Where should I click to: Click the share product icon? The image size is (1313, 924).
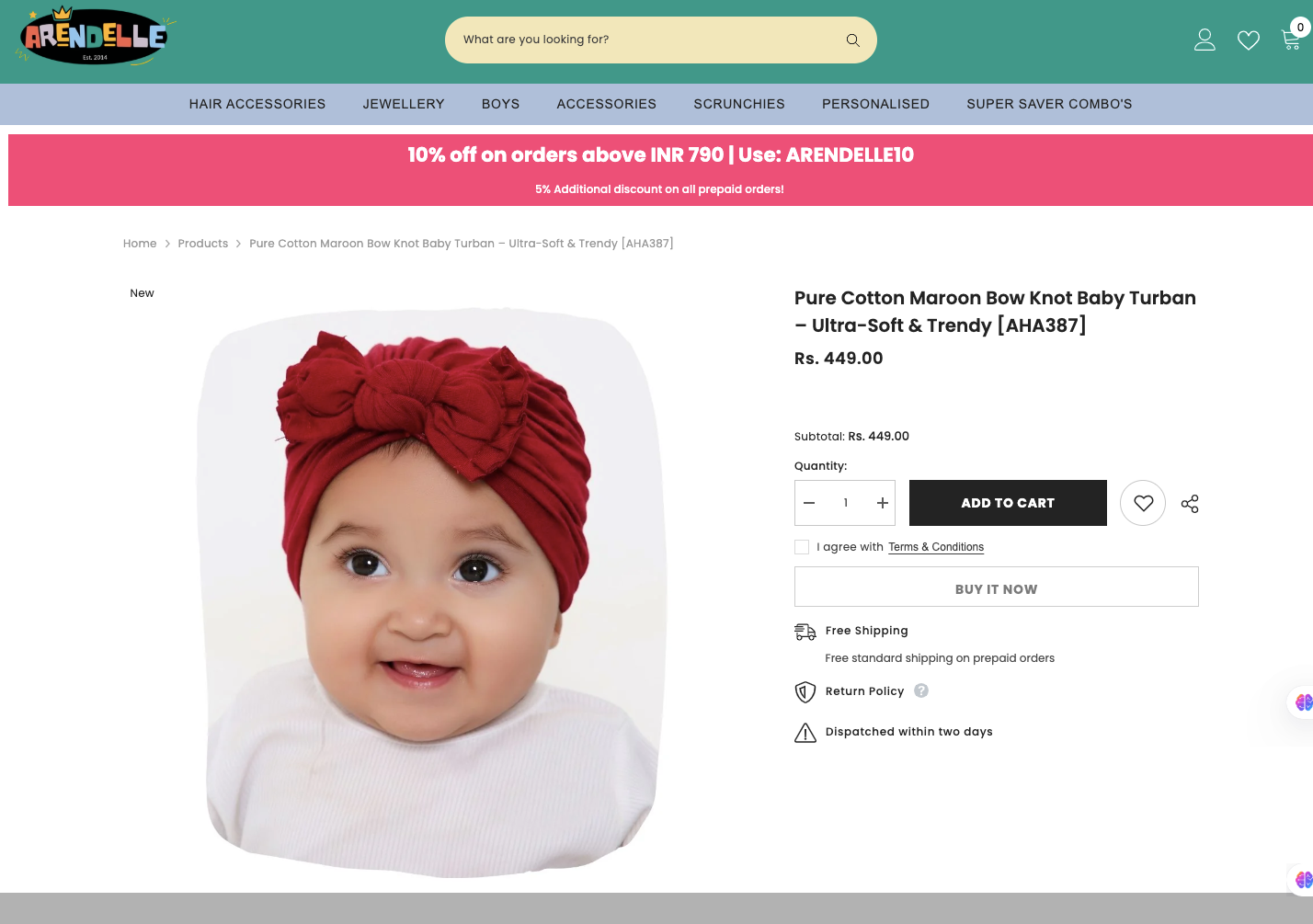coord(1190,504)
